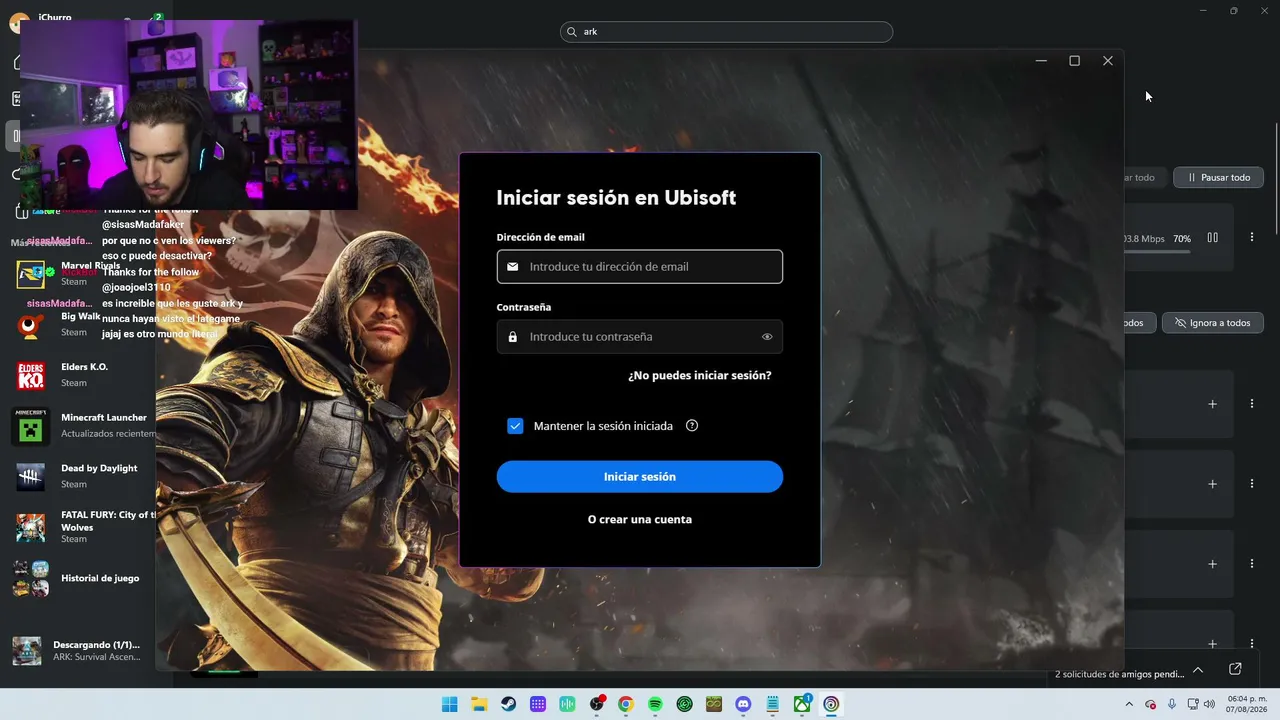The image size is (1280, 720).
Task: Open Google Chrome from the taskbar
Action: [x=626, y=704]
